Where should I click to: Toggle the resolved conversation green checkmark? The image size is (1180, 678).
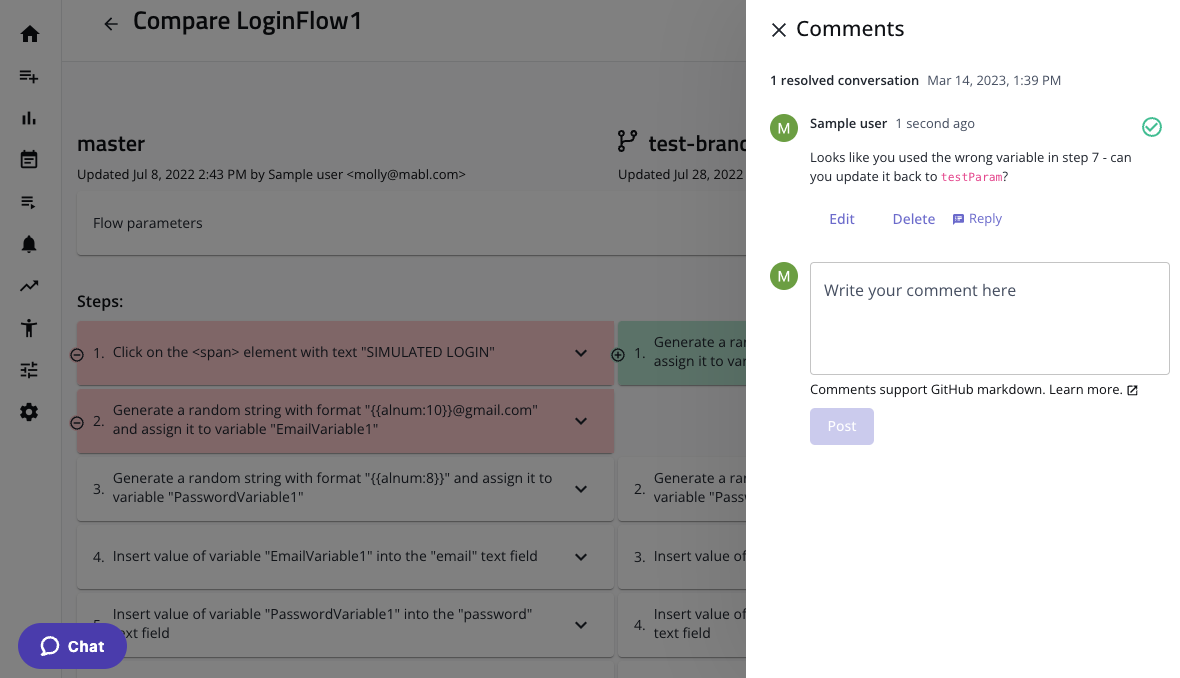pyautogui.click(x=1151, y=127)
